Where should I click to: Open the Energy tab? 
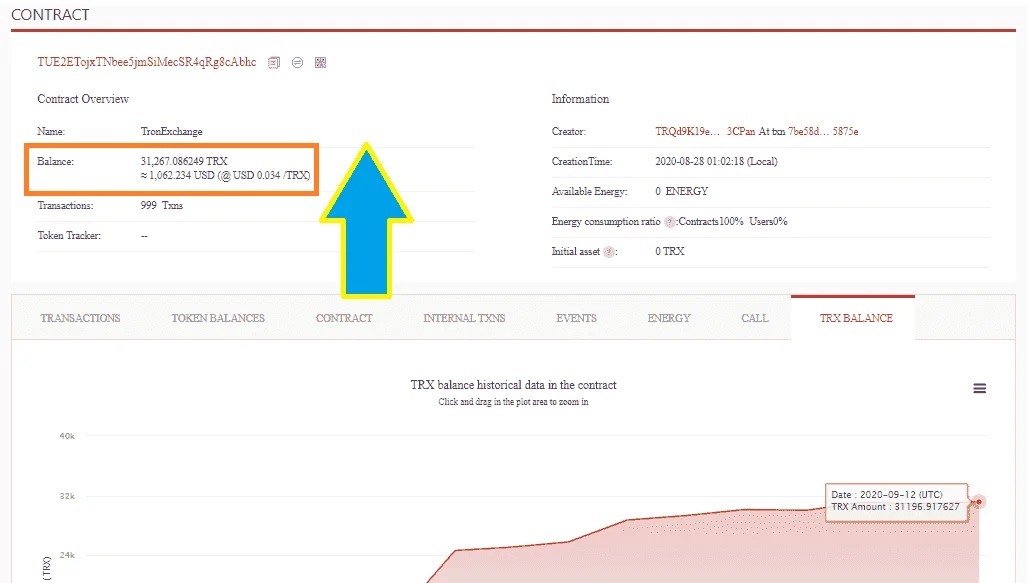pos(669,318)
